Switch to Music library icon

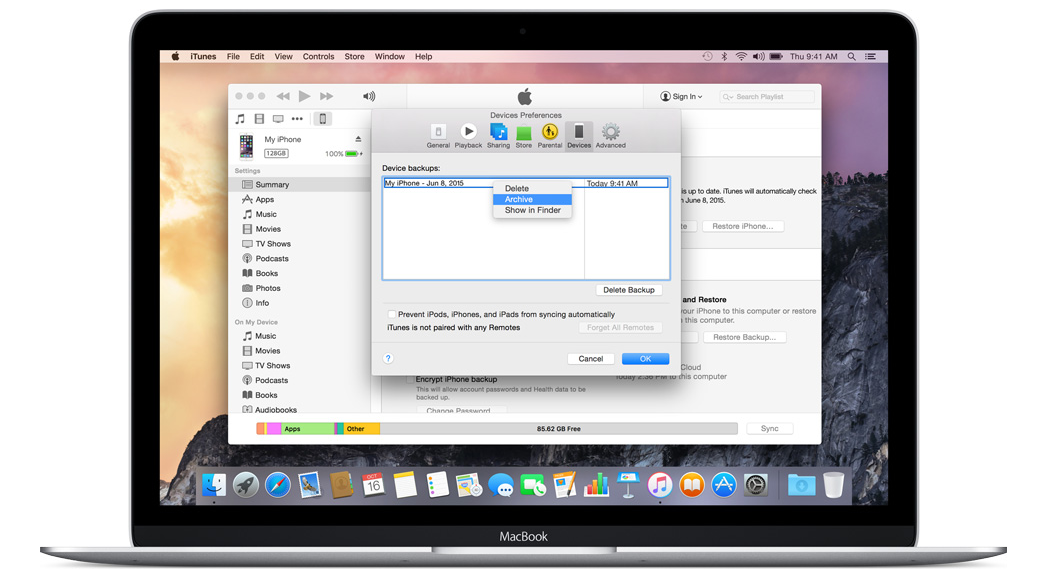[240, 119]
